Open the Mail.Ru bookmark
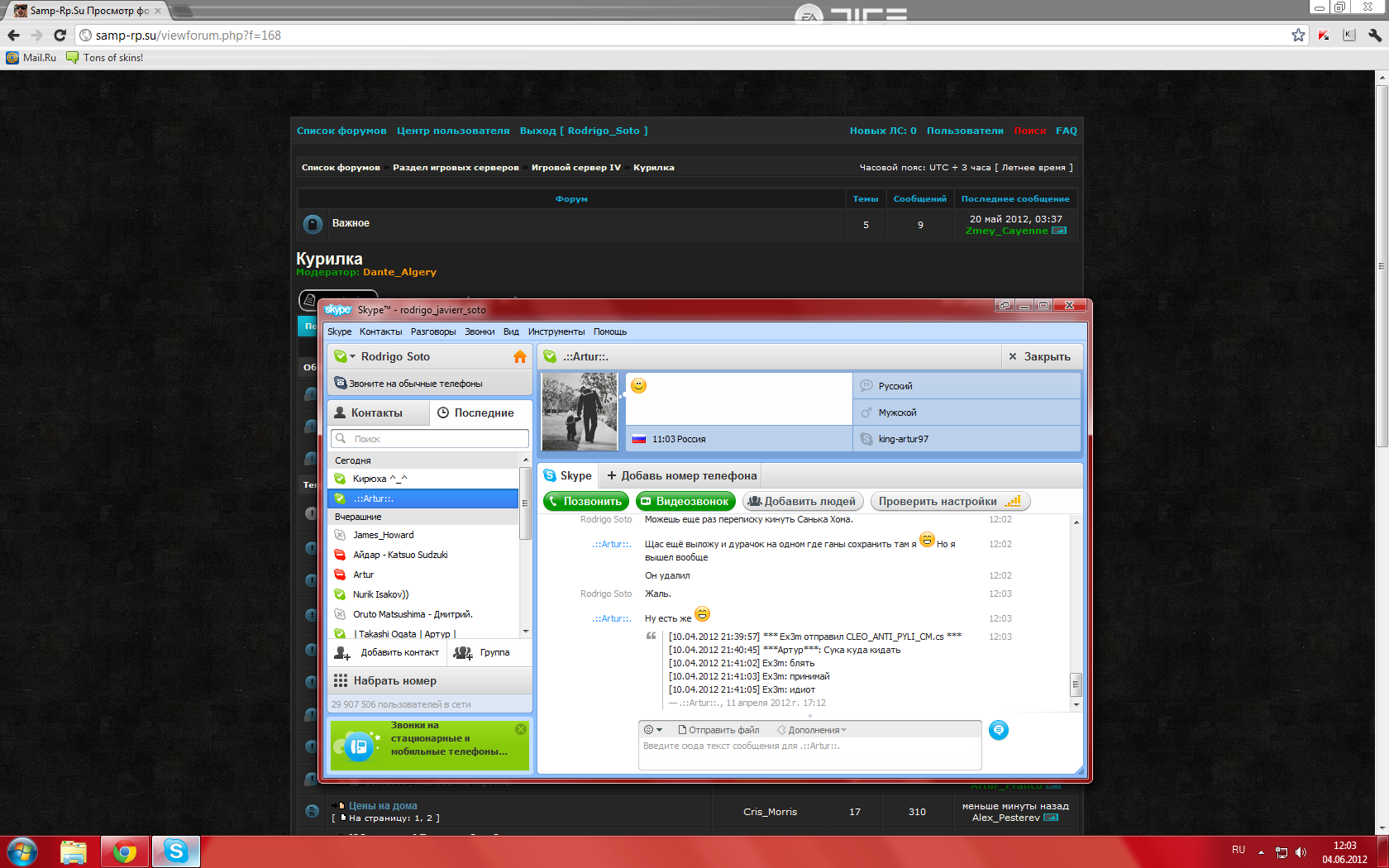The image size is (1389, 868). coord(31,58)
